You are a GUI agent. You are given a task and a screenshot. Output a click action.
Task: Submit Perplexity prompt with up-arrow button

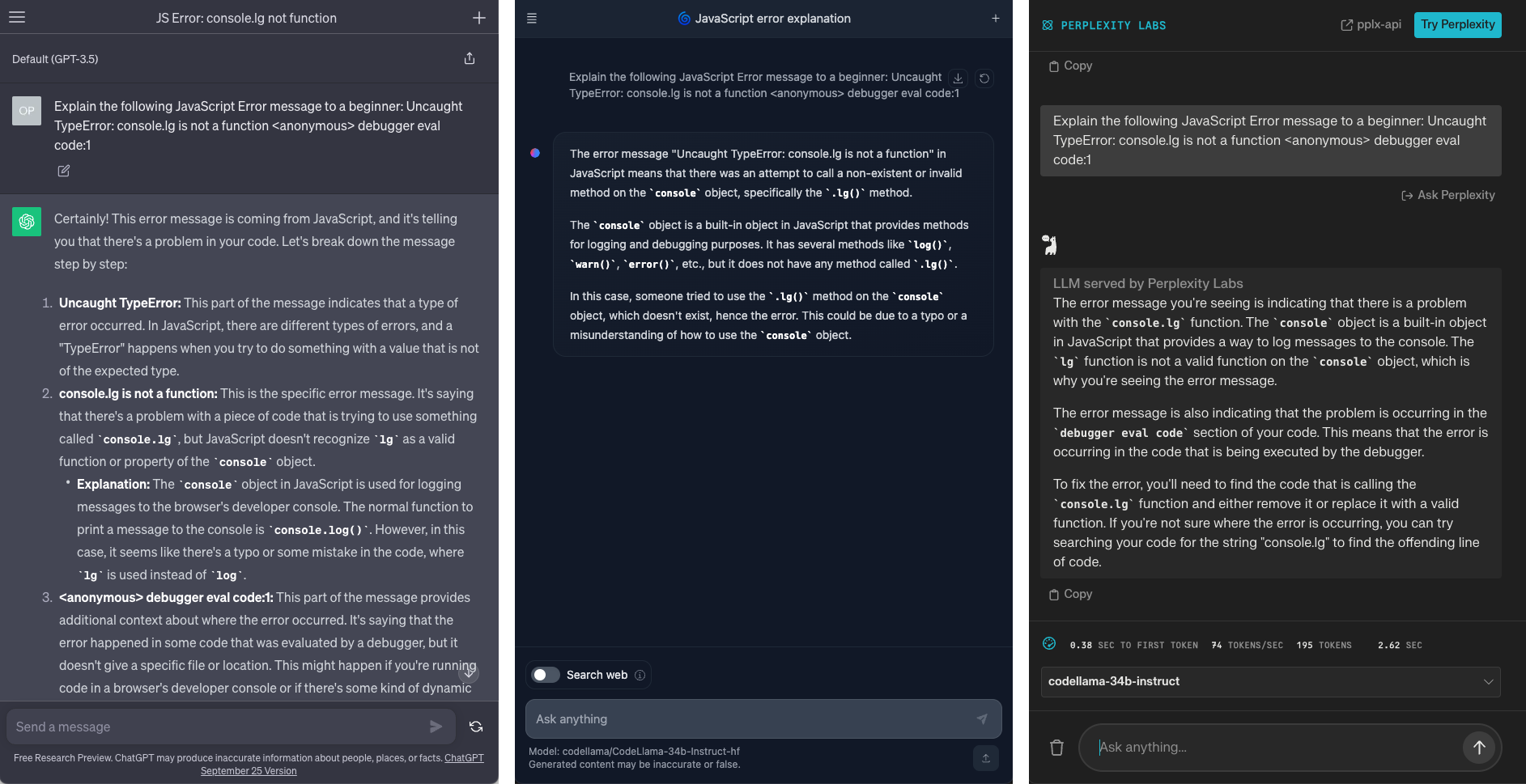[1479, 748]
